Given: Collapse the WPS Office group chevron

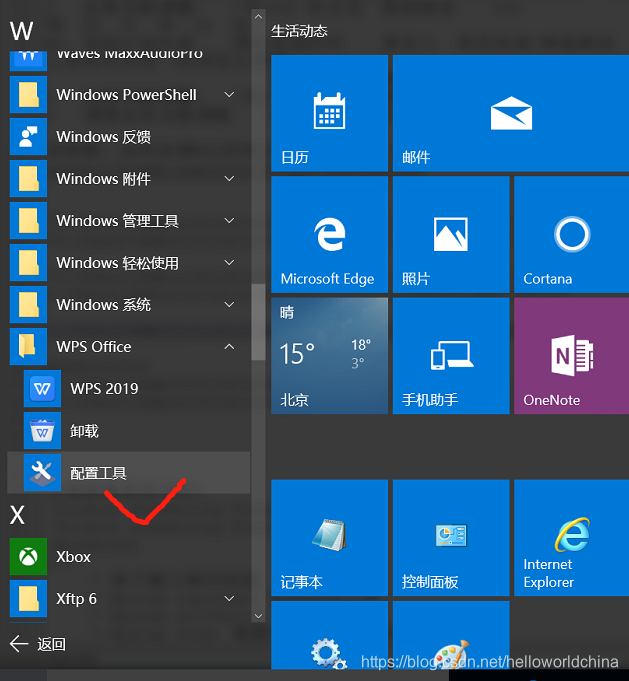Looking at the screenshot, I should coord(229,347).
